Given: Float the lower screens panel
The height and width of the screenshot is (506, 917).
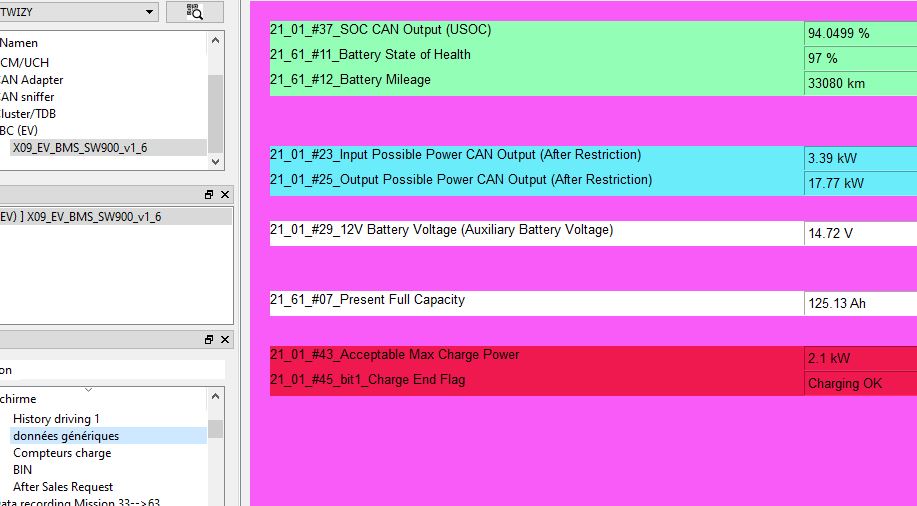Looking at the screenshot, I should point(210,340).
